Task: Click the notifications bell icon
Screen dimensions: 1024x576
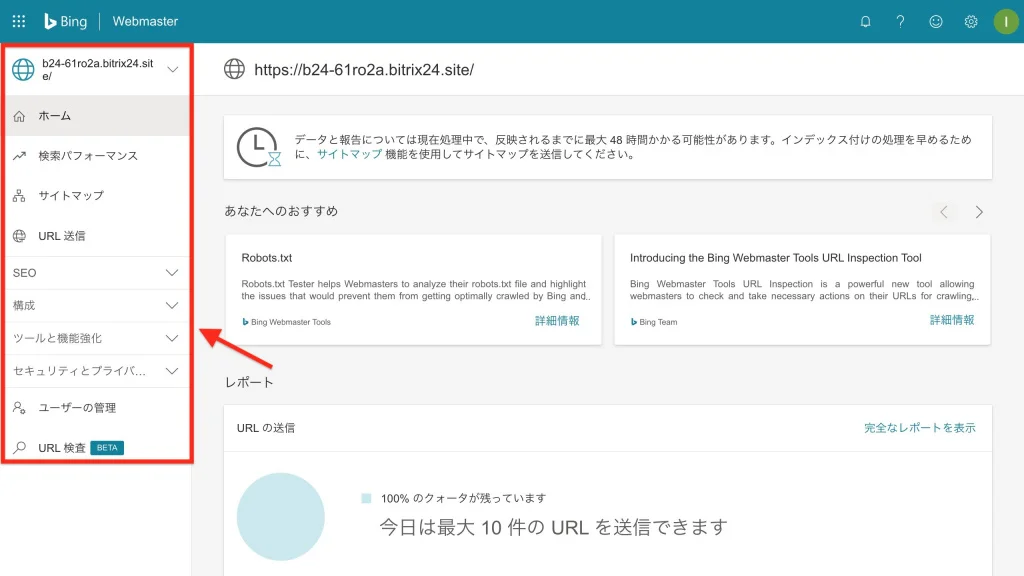Action: point(865,22)
